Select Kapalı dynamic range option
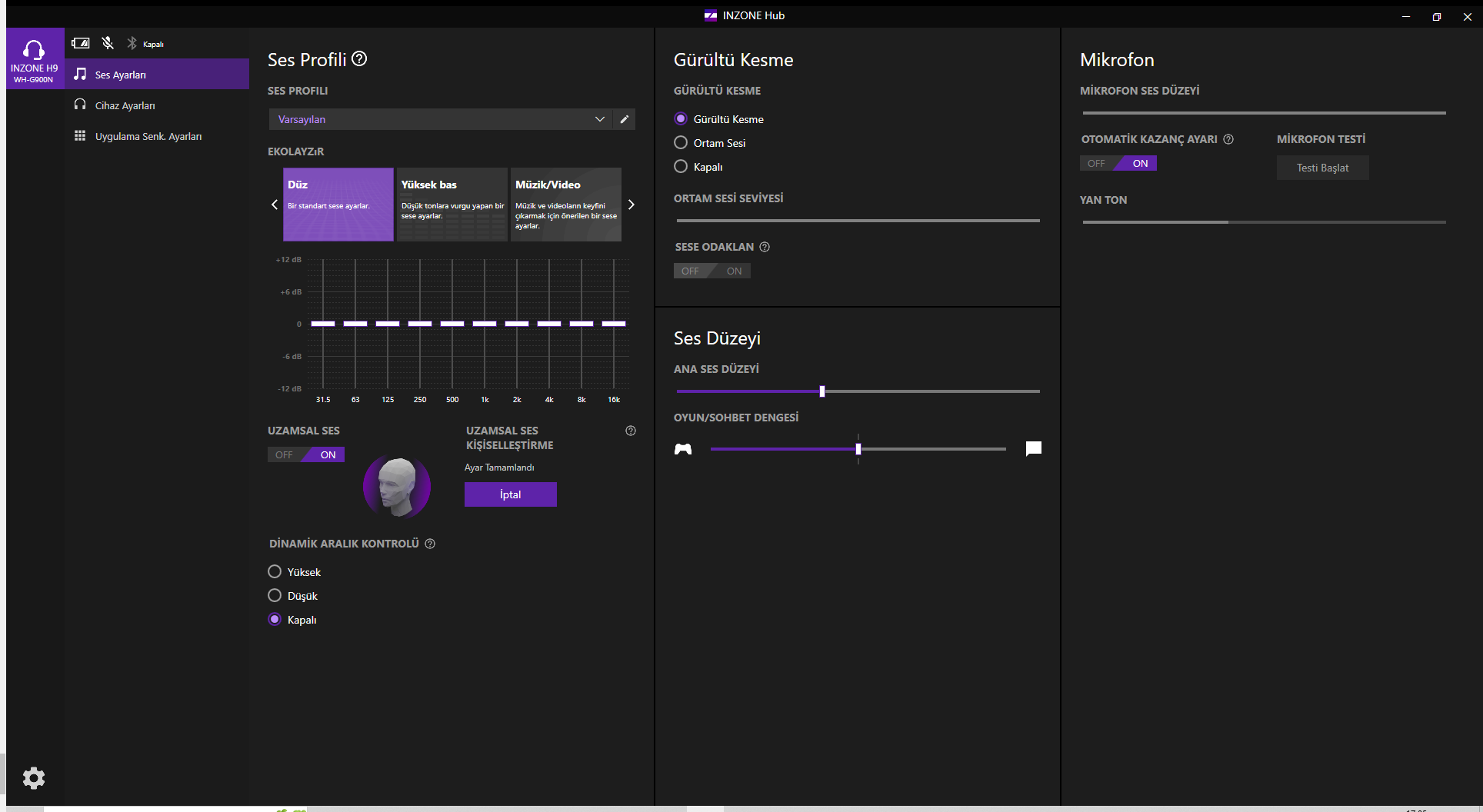Viewport: 1483px width, 812px height. pyautogui.click(x=275, y=620)
